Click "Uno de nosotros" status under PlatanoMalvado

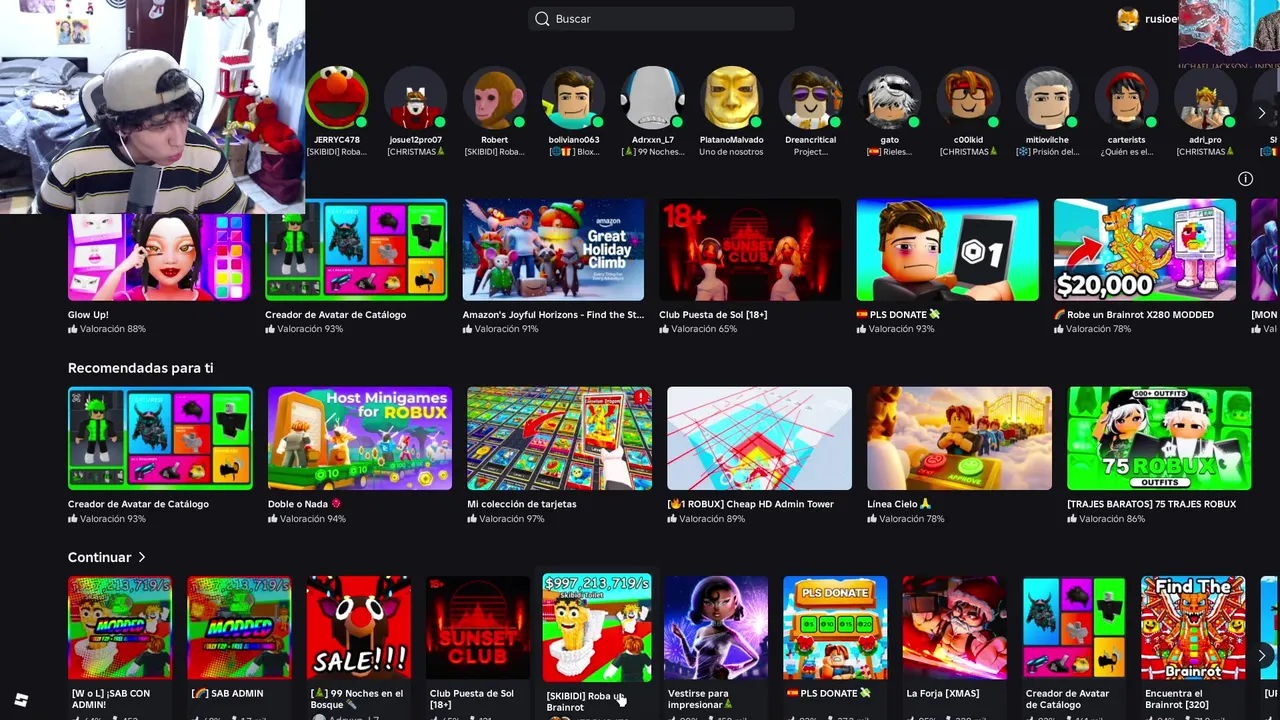click(x=731, y=152)
